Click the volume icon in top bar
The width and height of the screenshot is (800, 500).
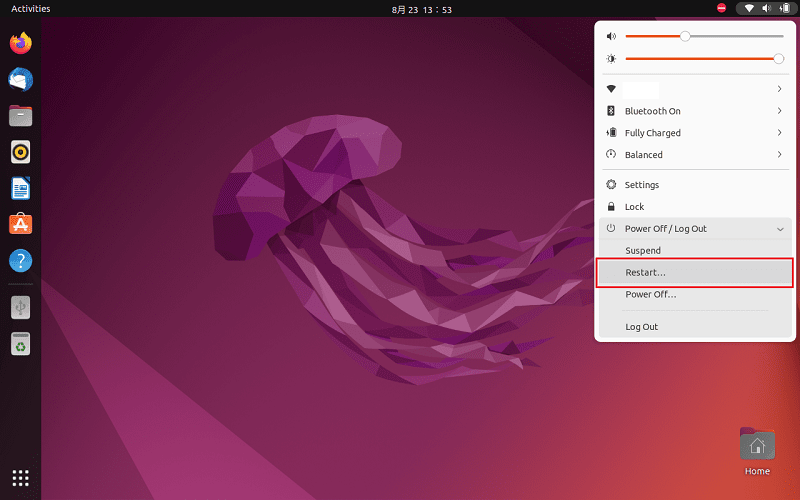[x=766, y=8]
